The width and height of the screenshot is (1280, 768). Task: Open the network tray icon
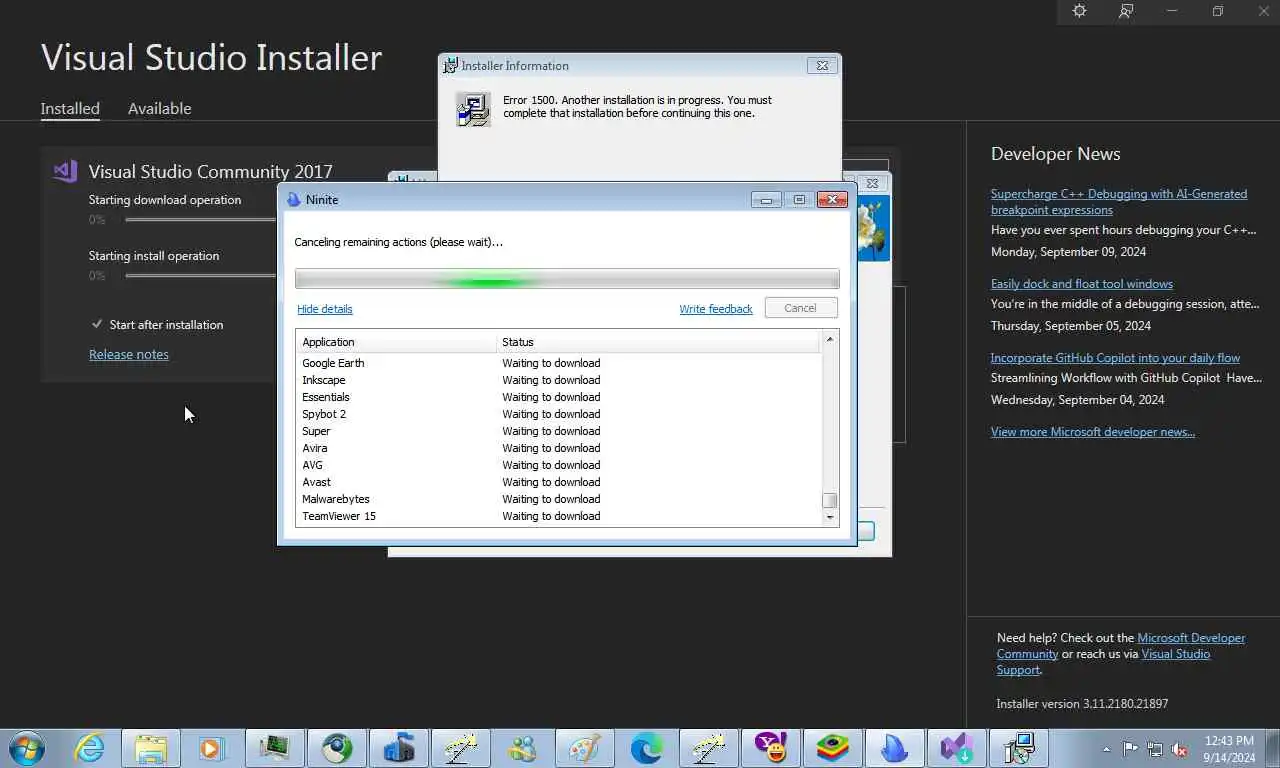(x=1155, y=749)
